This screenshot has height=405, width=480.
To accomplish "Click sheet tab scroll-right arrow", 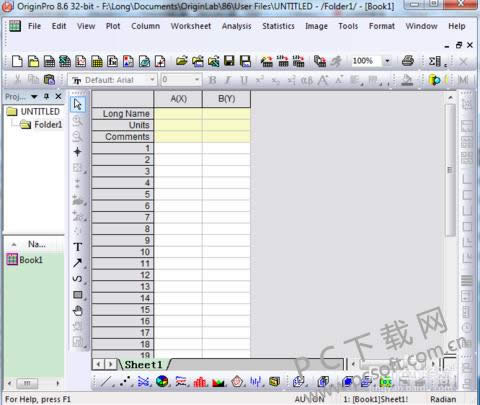I will (x=111, y=364).
